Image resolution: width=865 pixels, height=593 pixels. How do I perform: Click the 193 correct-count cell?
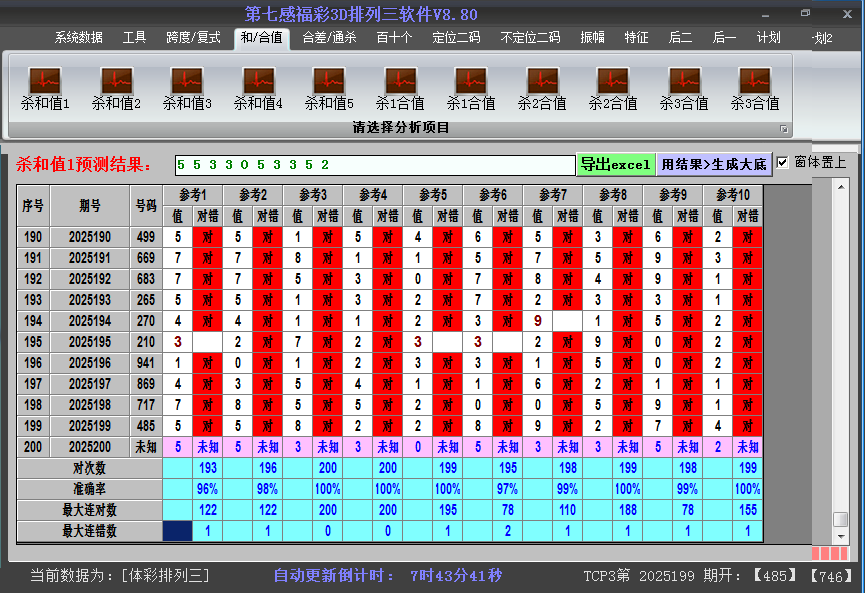click(207, 468)
